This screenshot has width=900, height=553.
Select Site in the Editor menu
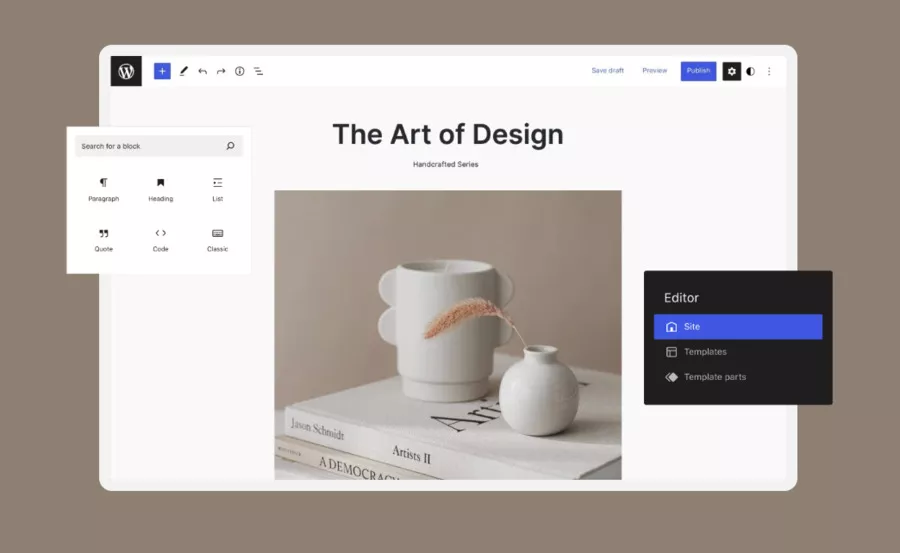click(x=738, y=327)
